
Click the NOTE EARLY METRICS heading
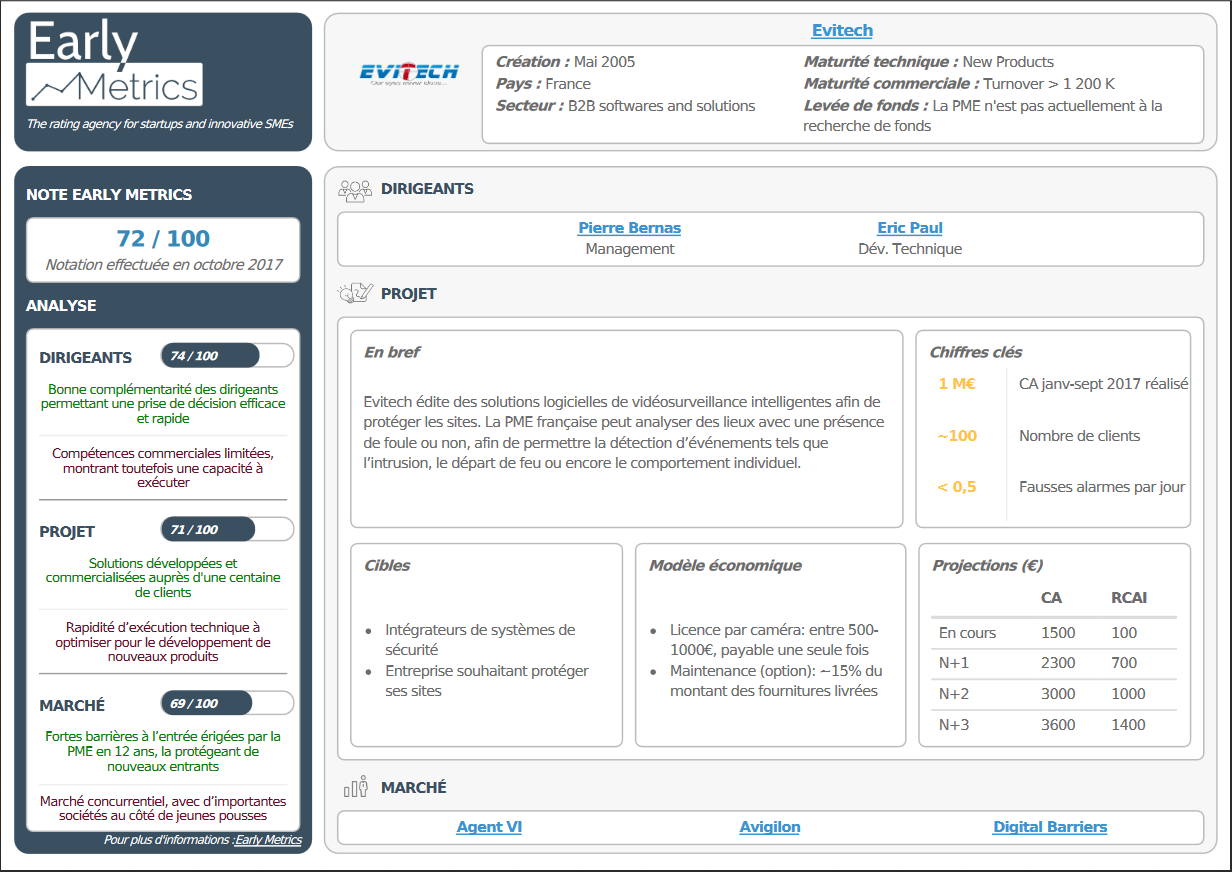[x=109, y=195]
